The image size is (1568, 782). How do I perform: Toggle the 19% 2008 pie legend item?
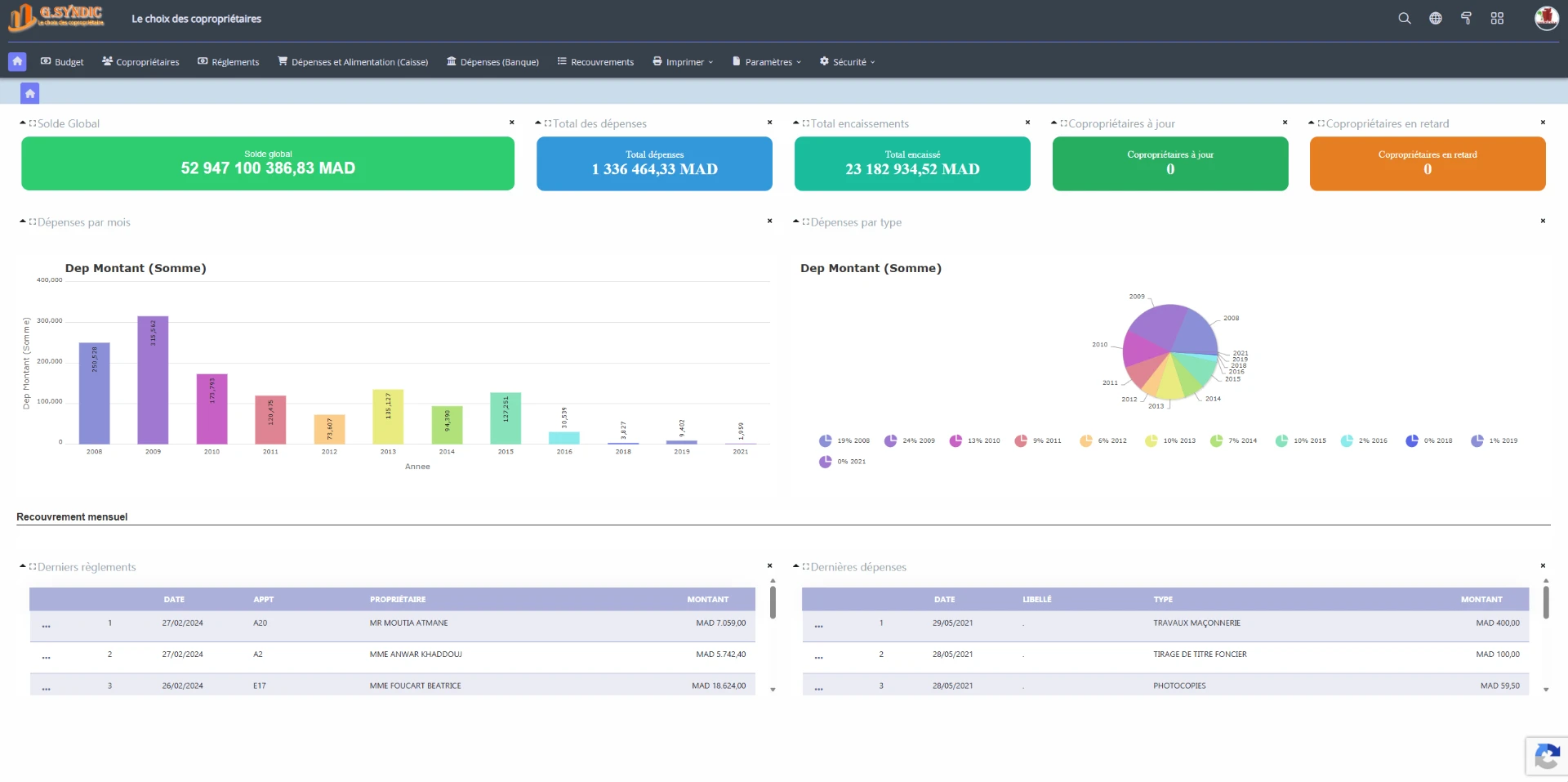[x=844, y=440]
